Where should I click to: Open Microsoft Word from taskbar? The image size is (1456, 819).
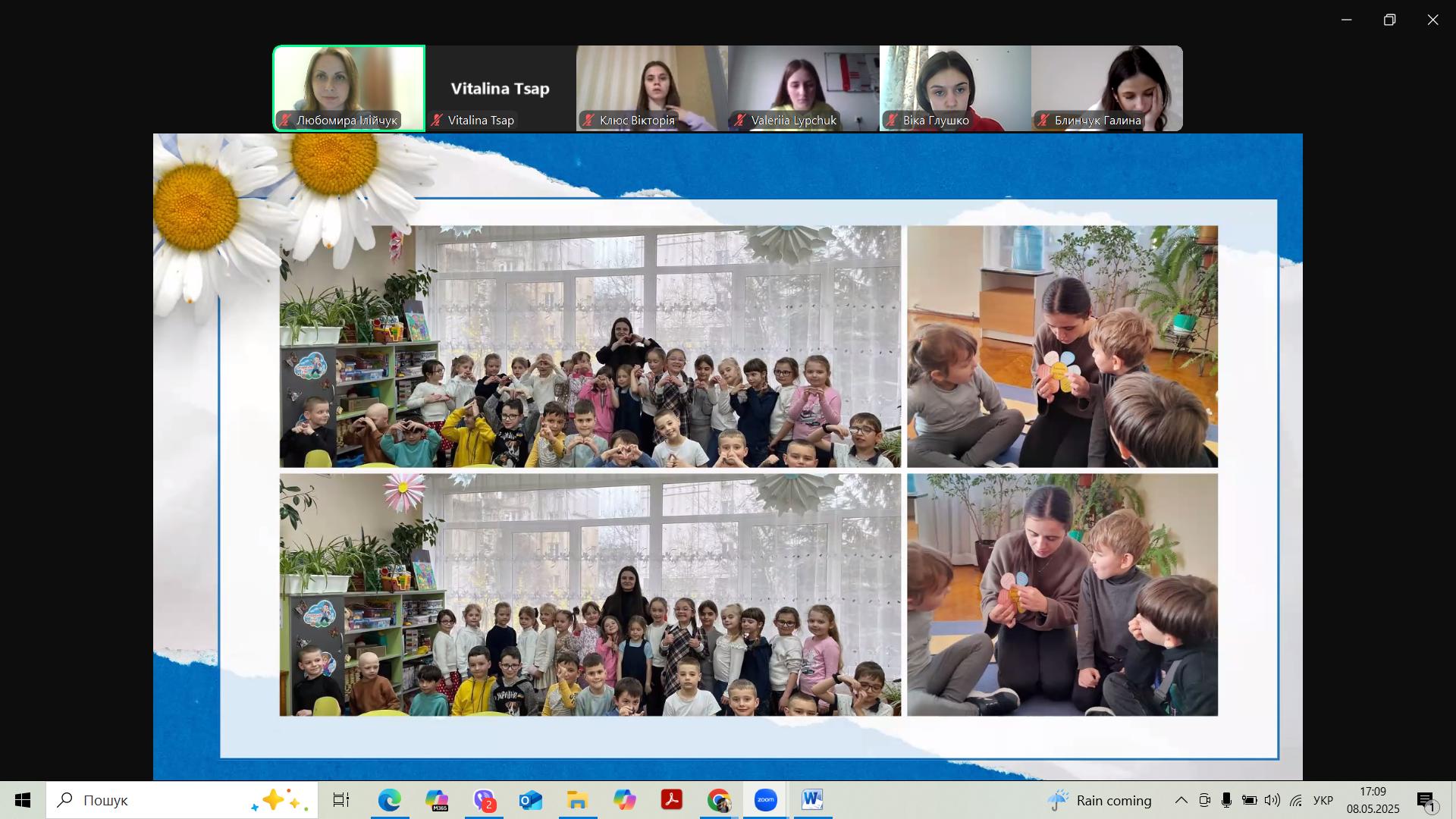point(812,800)
